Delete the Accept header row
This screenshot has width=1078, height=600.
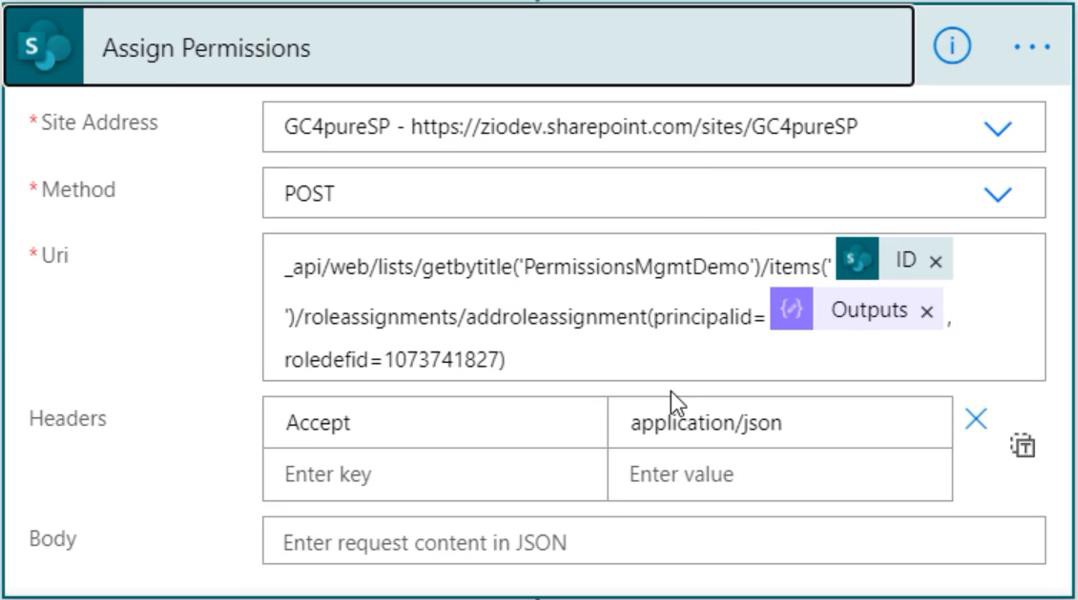[976, 419]
